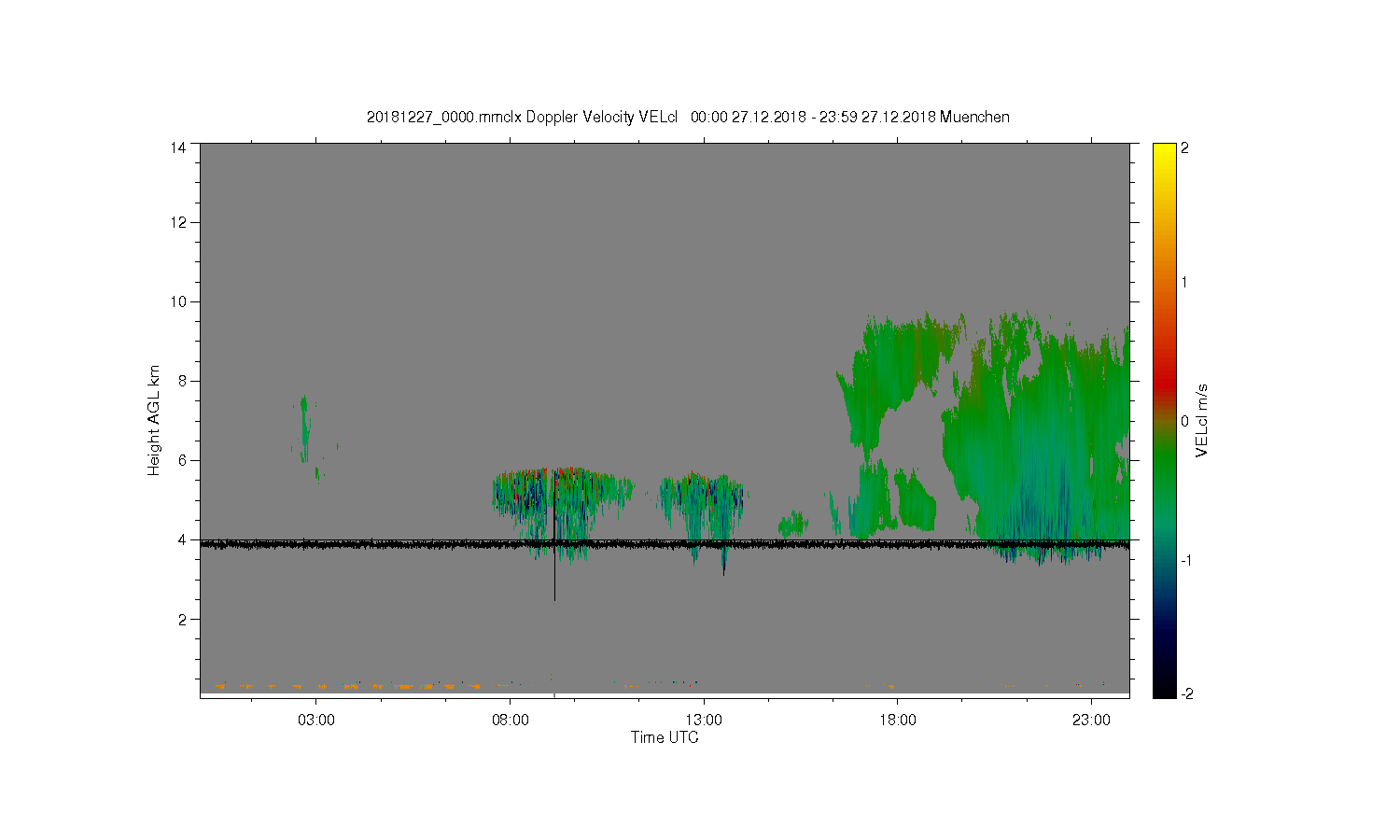This screenshot has height=840, width=1400.
Task: Click the small green echo near 03:00 at 7 km
Action: tap(304, 427)
